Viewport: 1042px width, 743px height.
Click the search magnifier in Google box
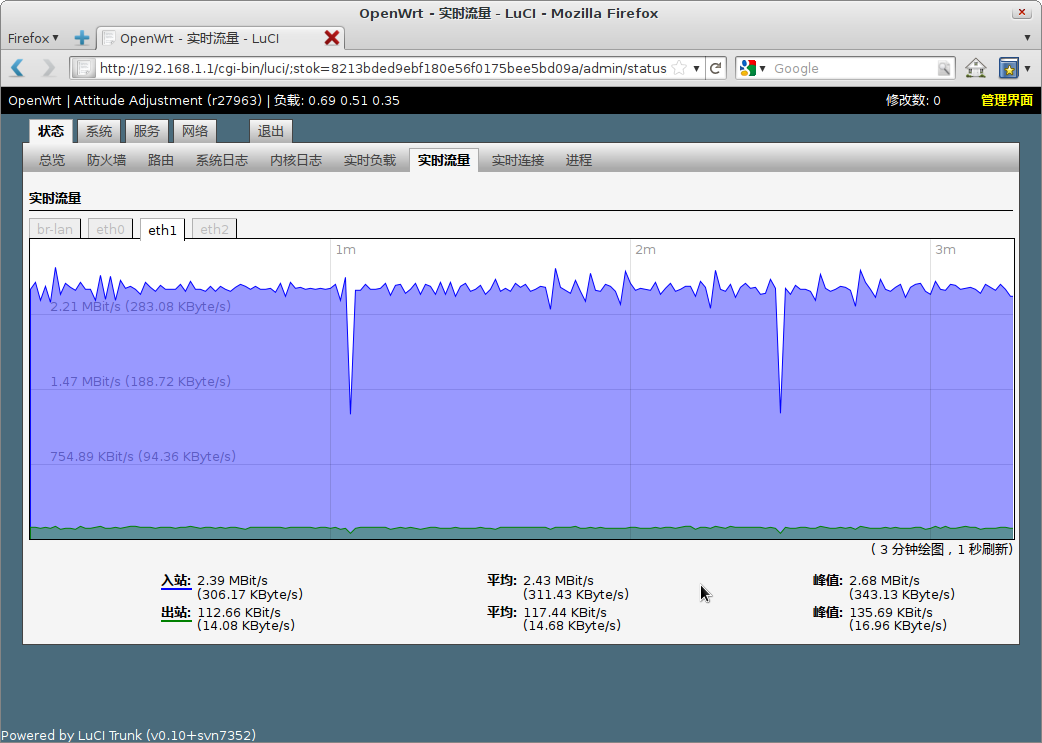(943, 68)
